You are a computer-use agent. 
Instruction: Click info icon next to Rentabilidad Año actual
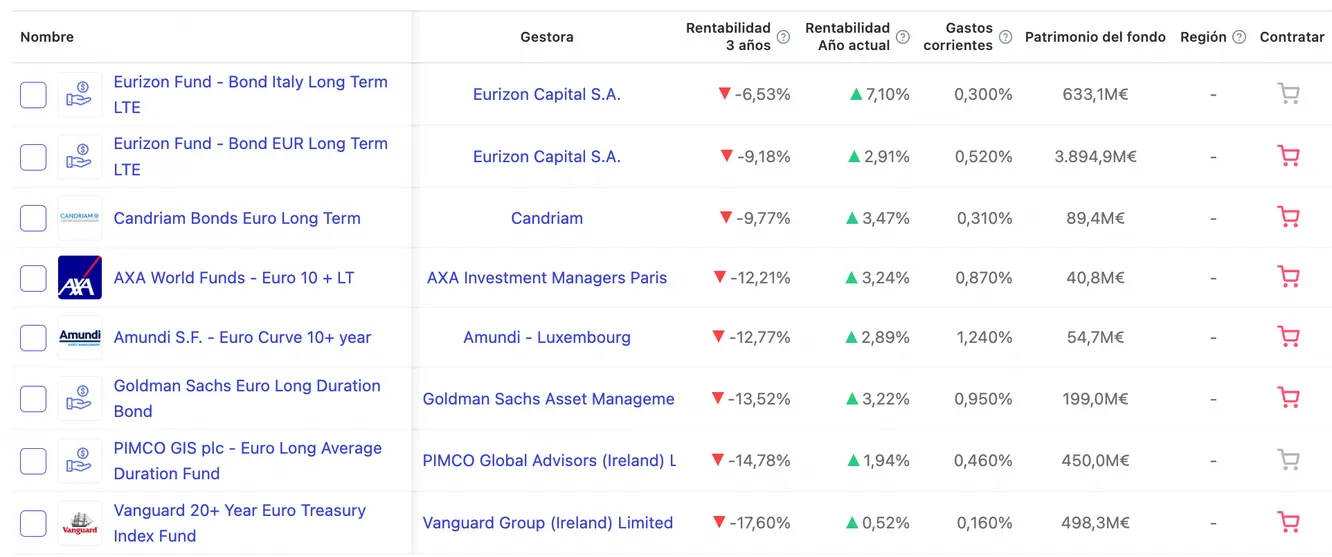pyautogui.click(x=903, y=37)
